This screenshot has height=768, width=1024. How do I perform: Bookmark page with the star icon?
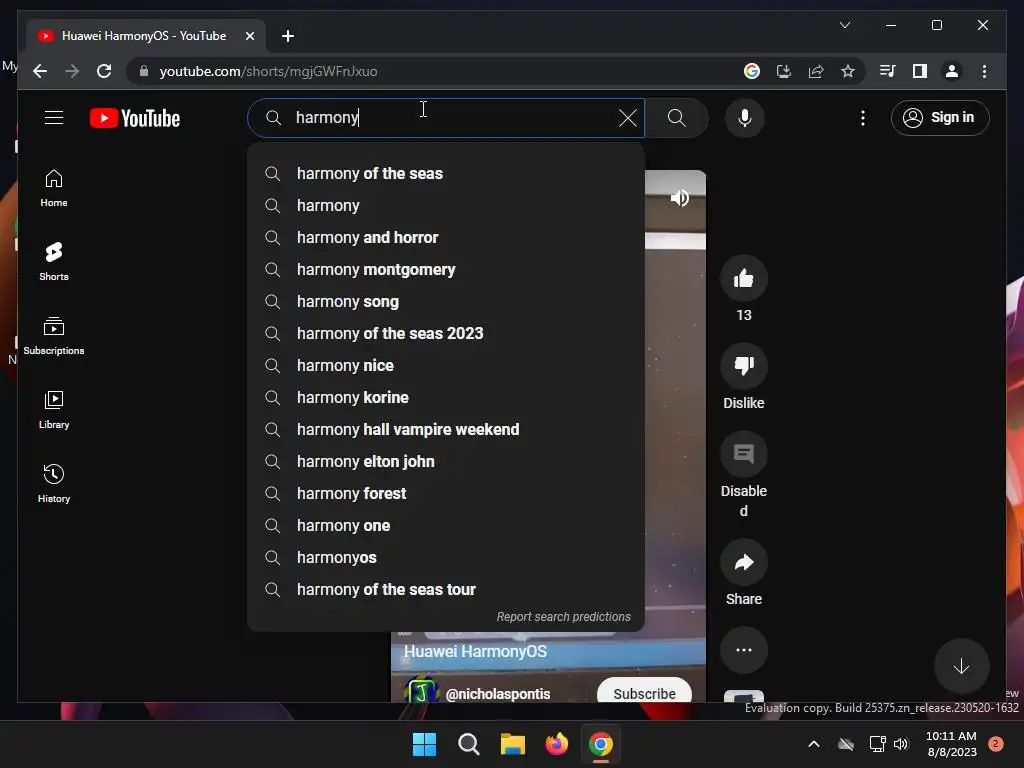tap(848, 71)
